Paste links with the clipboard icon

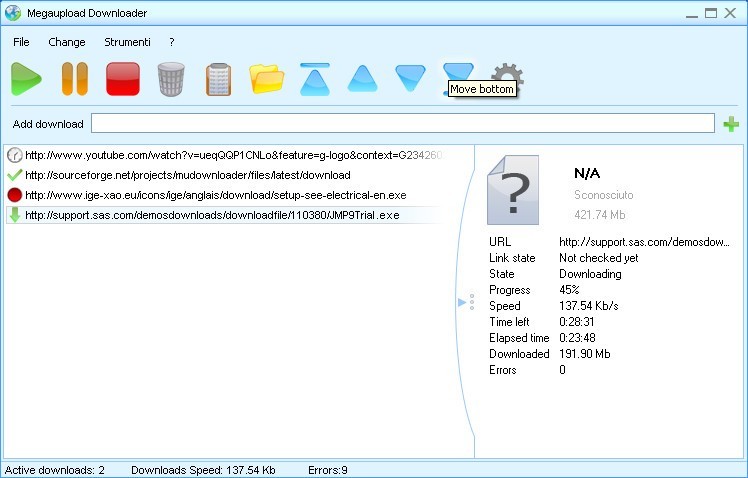click(x=218, y=79)
